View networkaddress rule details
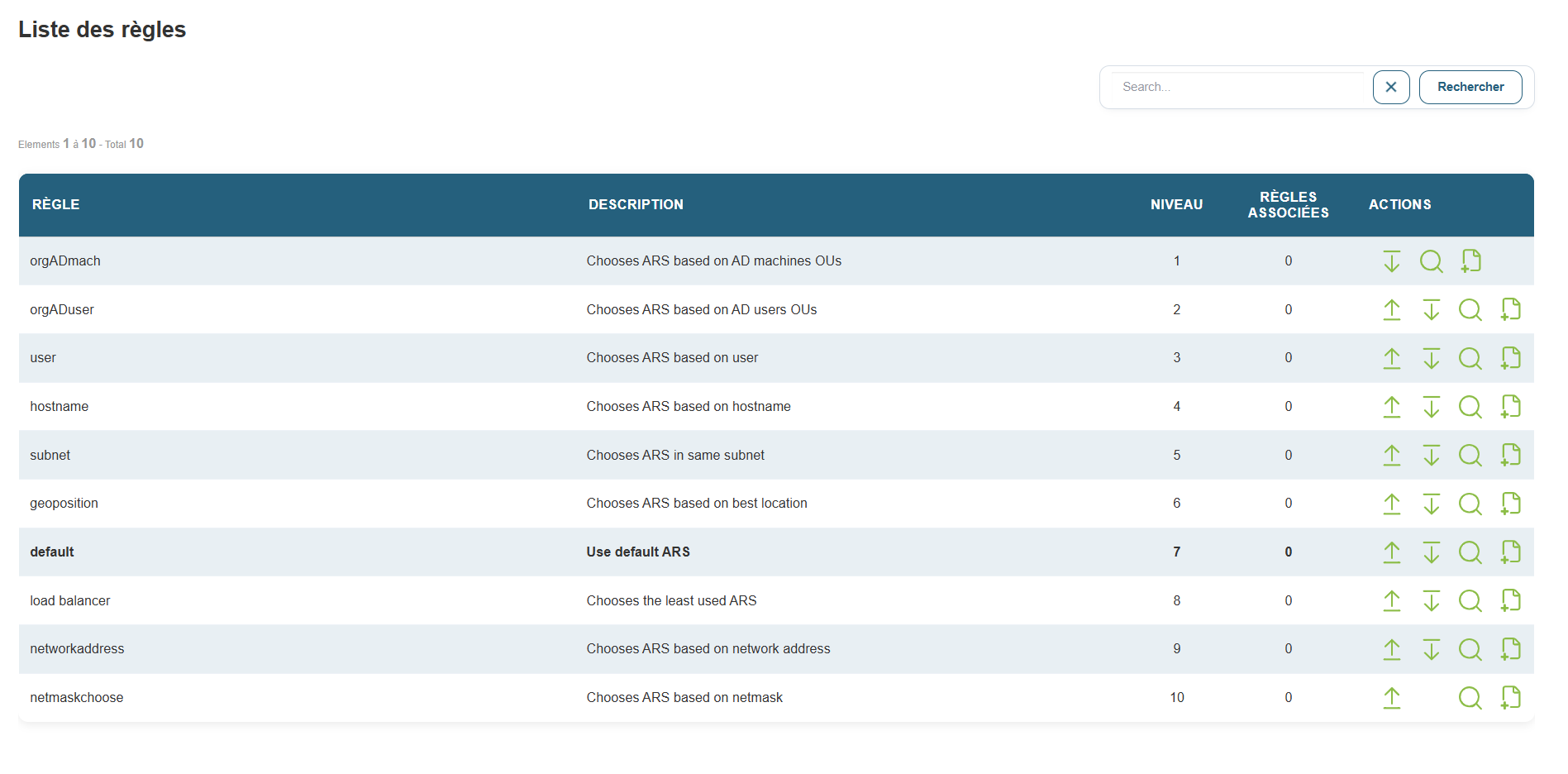Screen dimensions: 1568x774 pos(1470,649)
